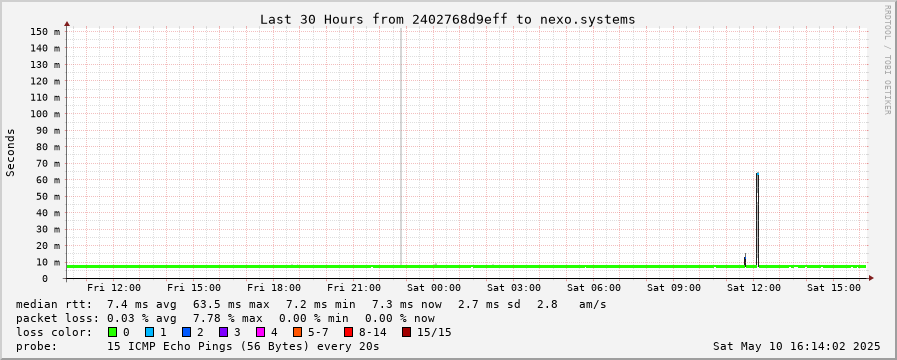This screenshot has width=897, height=360.
Task: Click the Seconds y-axis title
Action: (x=11, y=152)
